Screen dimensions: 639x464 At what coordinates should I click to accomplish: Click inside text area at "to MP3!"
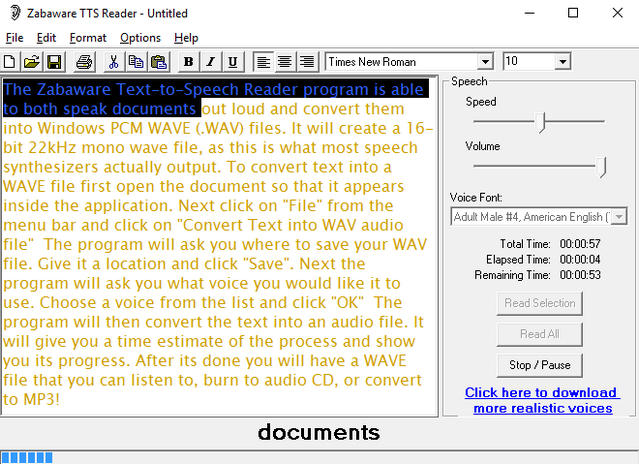point(31,399)
